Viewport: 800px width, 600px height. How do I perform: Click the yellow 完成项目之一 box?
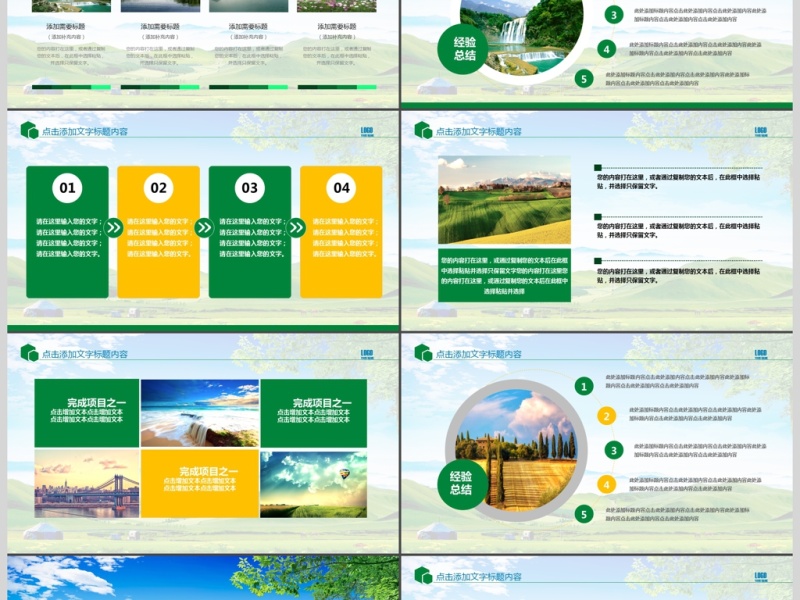click(x=199, y=483)
